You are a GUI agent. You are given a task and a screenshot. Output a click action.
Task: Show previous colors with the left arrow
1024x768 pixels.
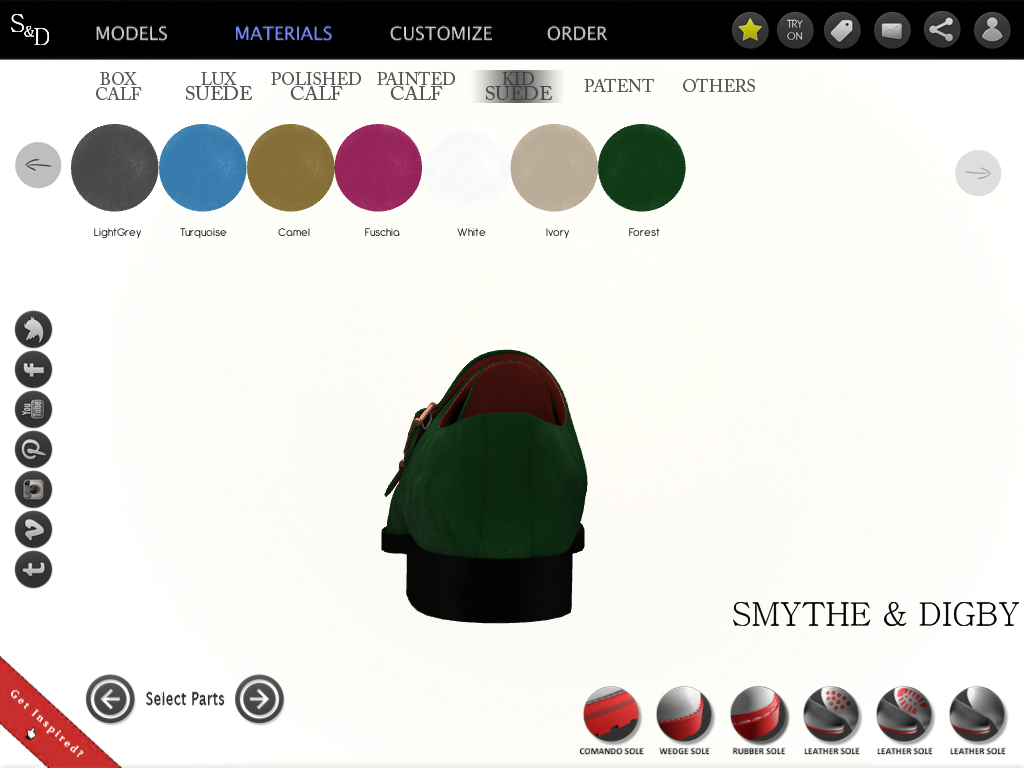(x=38, y=165)
